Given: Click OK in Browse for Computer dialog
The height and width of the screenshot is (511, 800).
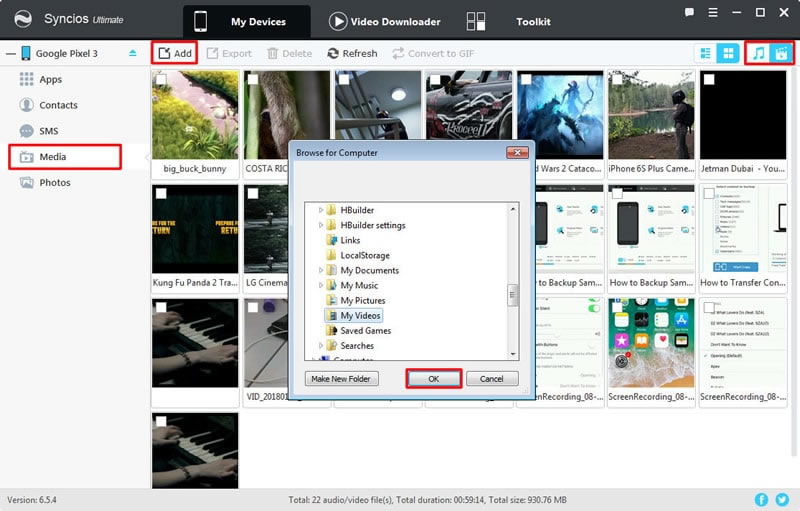Looking at the screenshot, I should pyautogui.click(x=434, y=379).
